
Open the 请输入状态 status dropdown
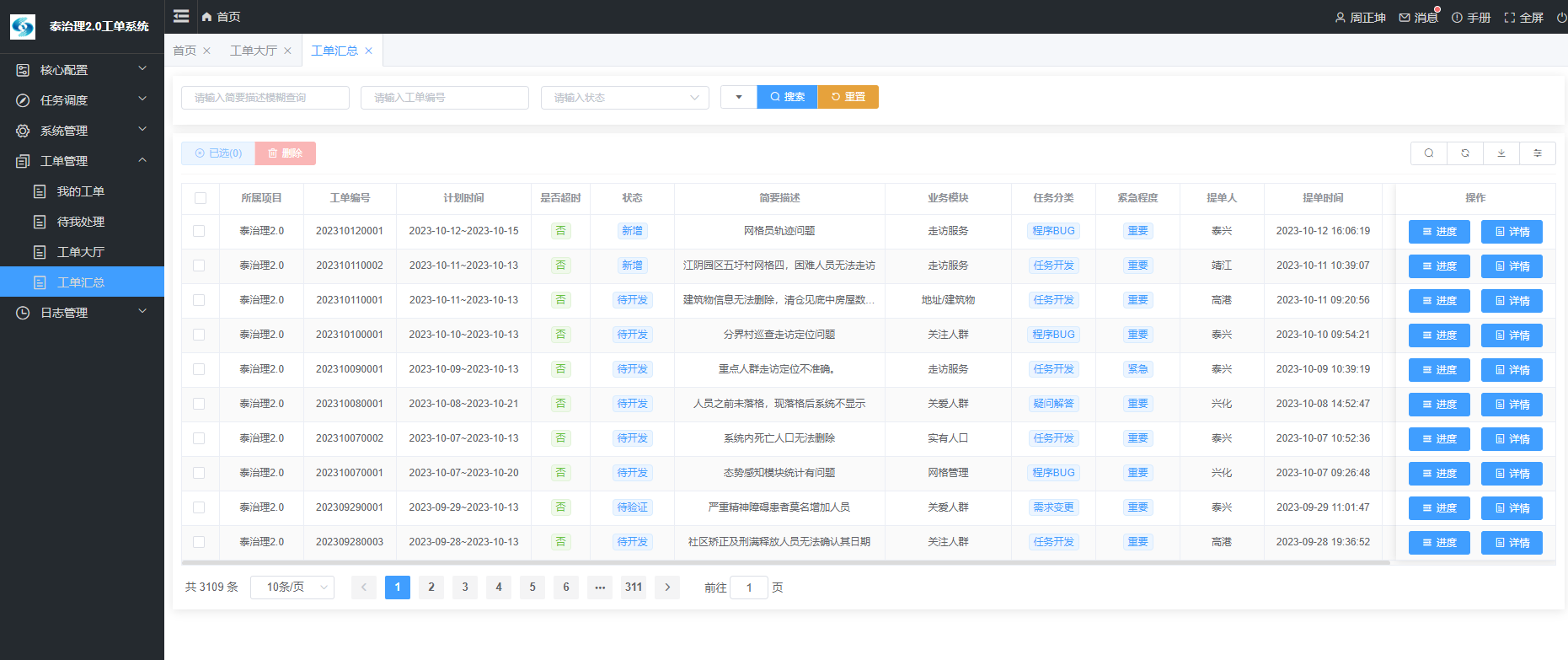coord(624,98)
